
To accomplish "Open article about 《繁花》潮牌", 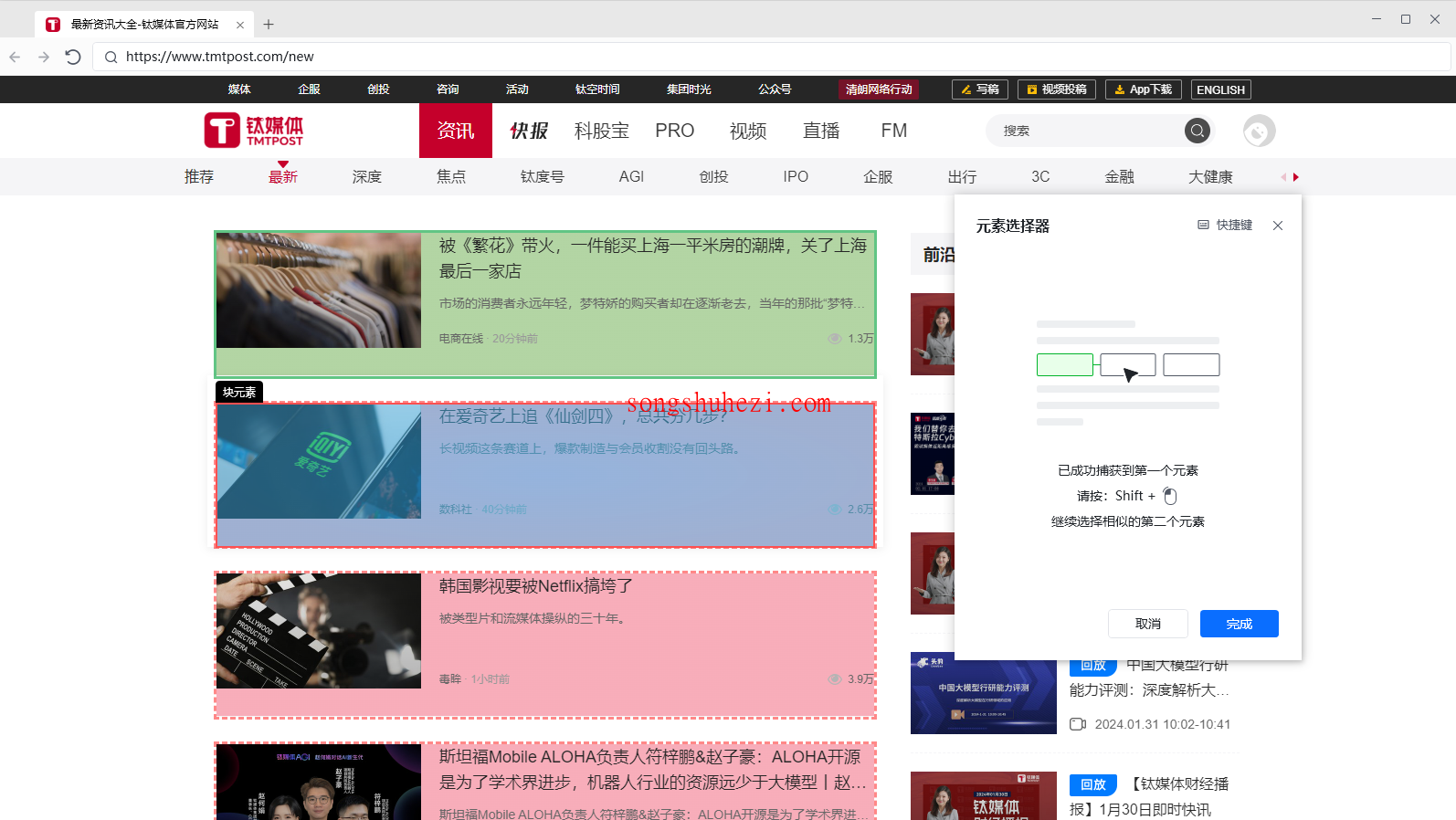I will [x=652, y=258].
